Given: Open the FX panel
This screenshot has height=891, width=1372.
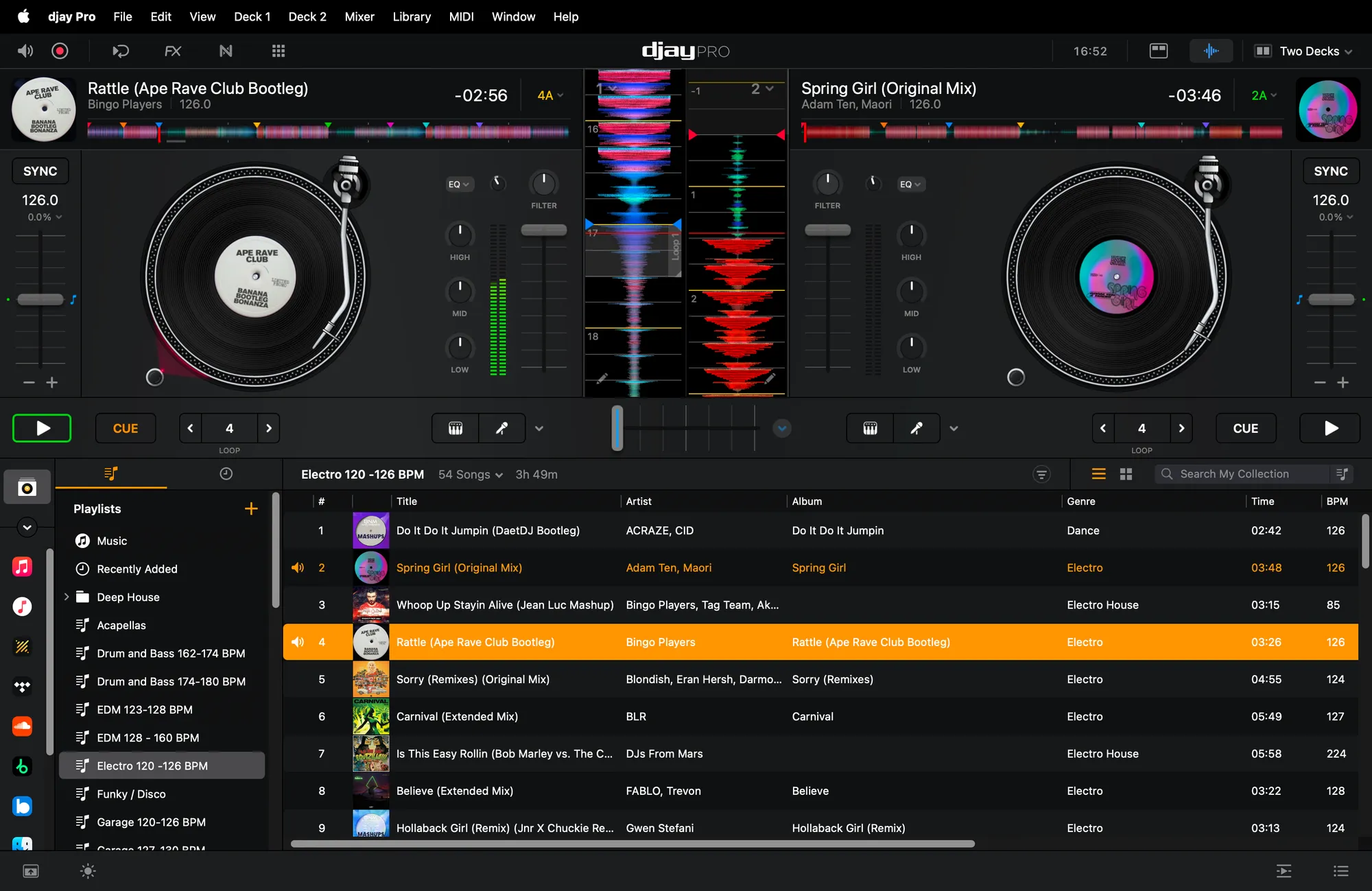Looking at the screenshot, I should (x=173, y=51).
